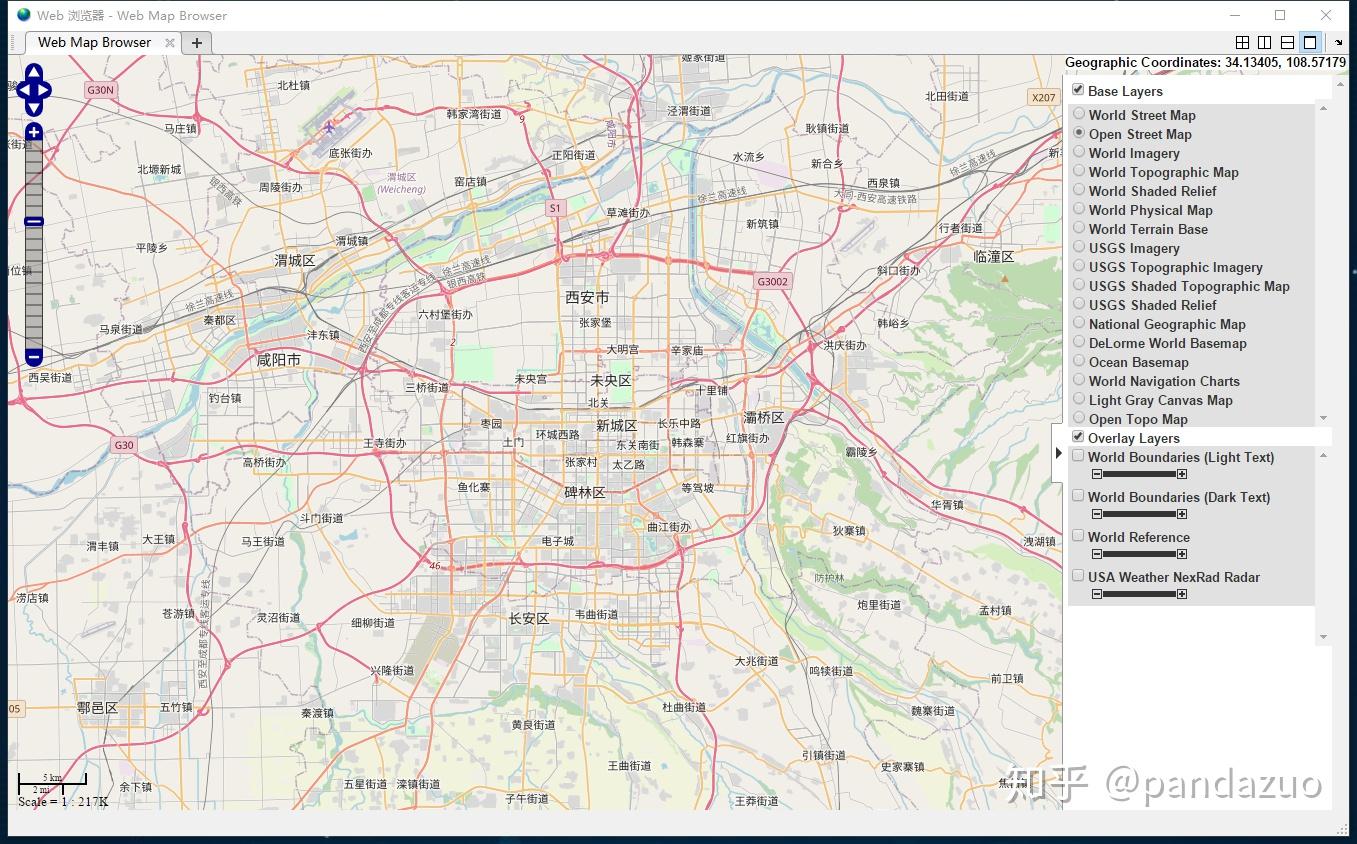The height and width of the screenshot is (844, 1357).
Task: Switch to the Web Map Browser tab
Action: tap(95, 42)
